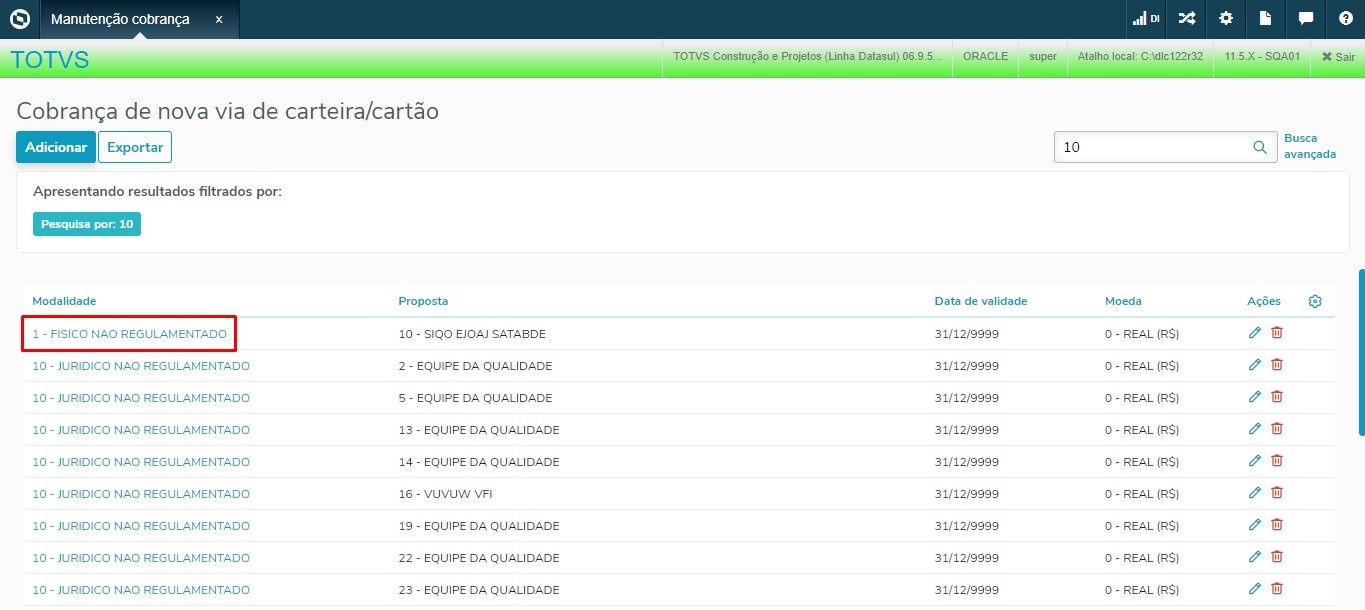
Task: Sort by Moeda column header
Action: [1123, 301]
